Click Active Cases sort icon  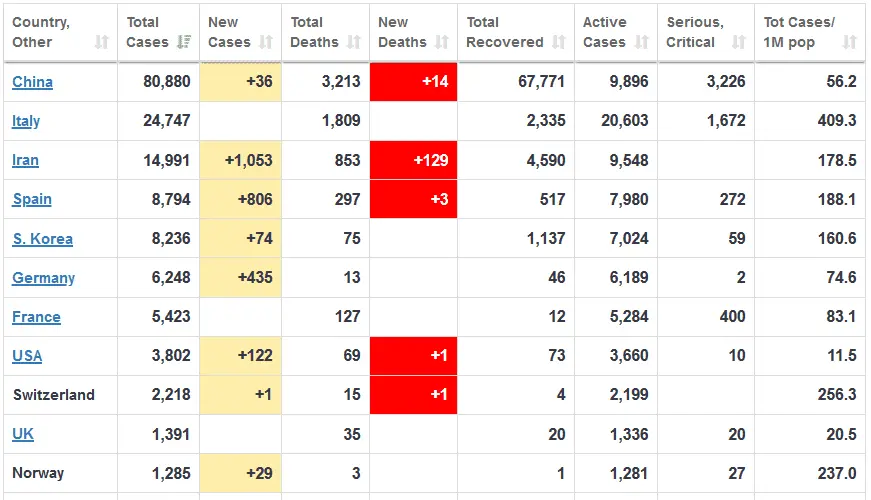pyautogui.click(x=641, y=42)
